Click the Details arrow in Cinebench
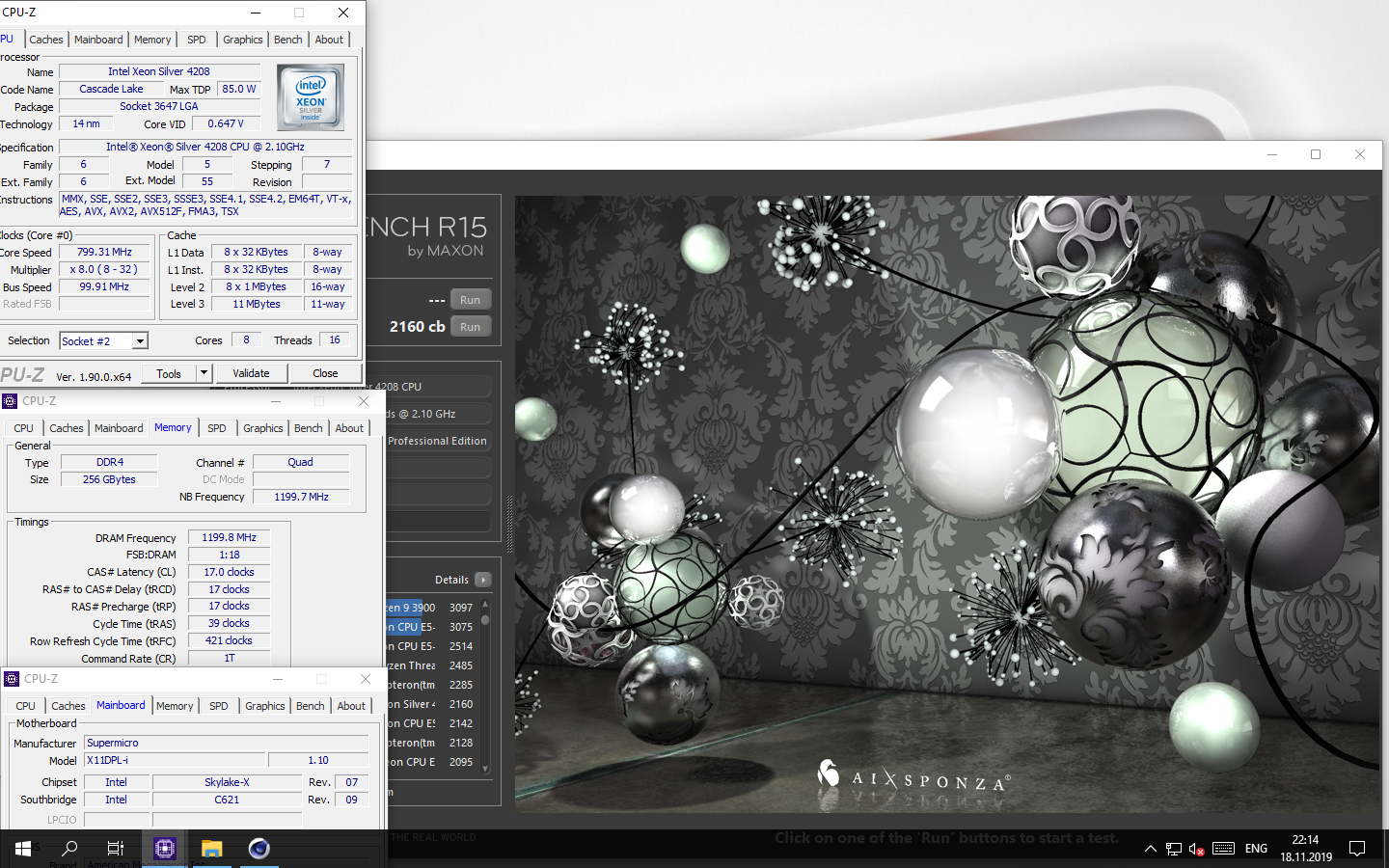Viewport: 1389px width, 868px height. [x=483, y=580]
